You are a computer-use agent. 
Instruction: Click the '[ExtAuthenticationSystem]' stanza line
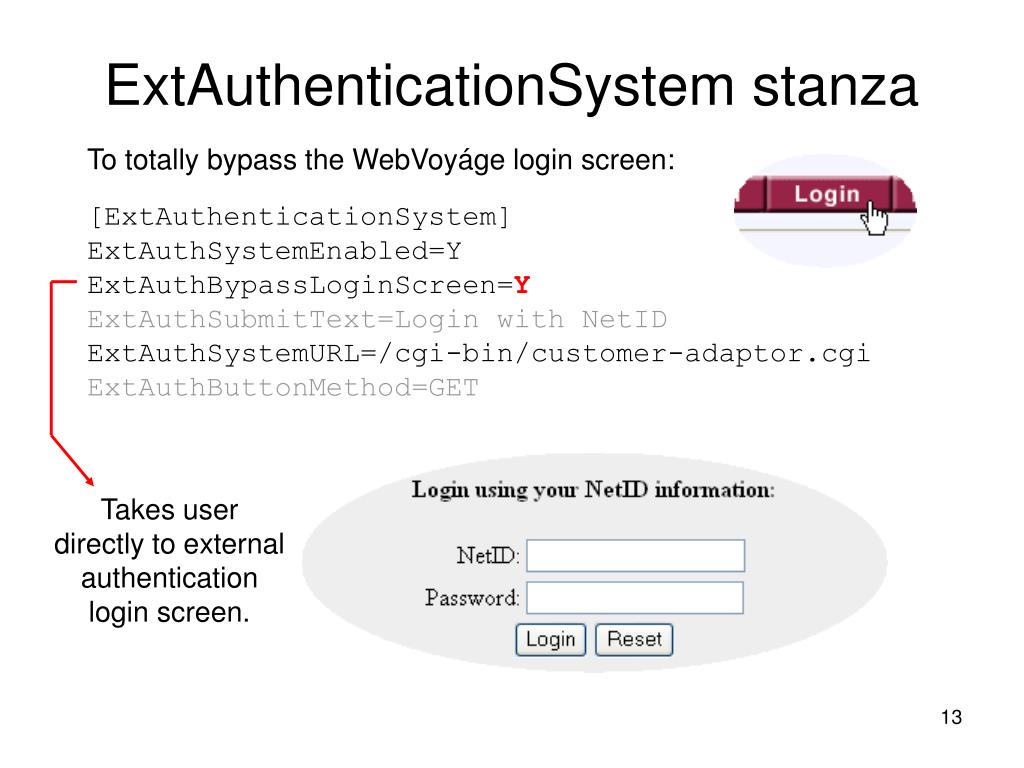click(x=299, y=217)
